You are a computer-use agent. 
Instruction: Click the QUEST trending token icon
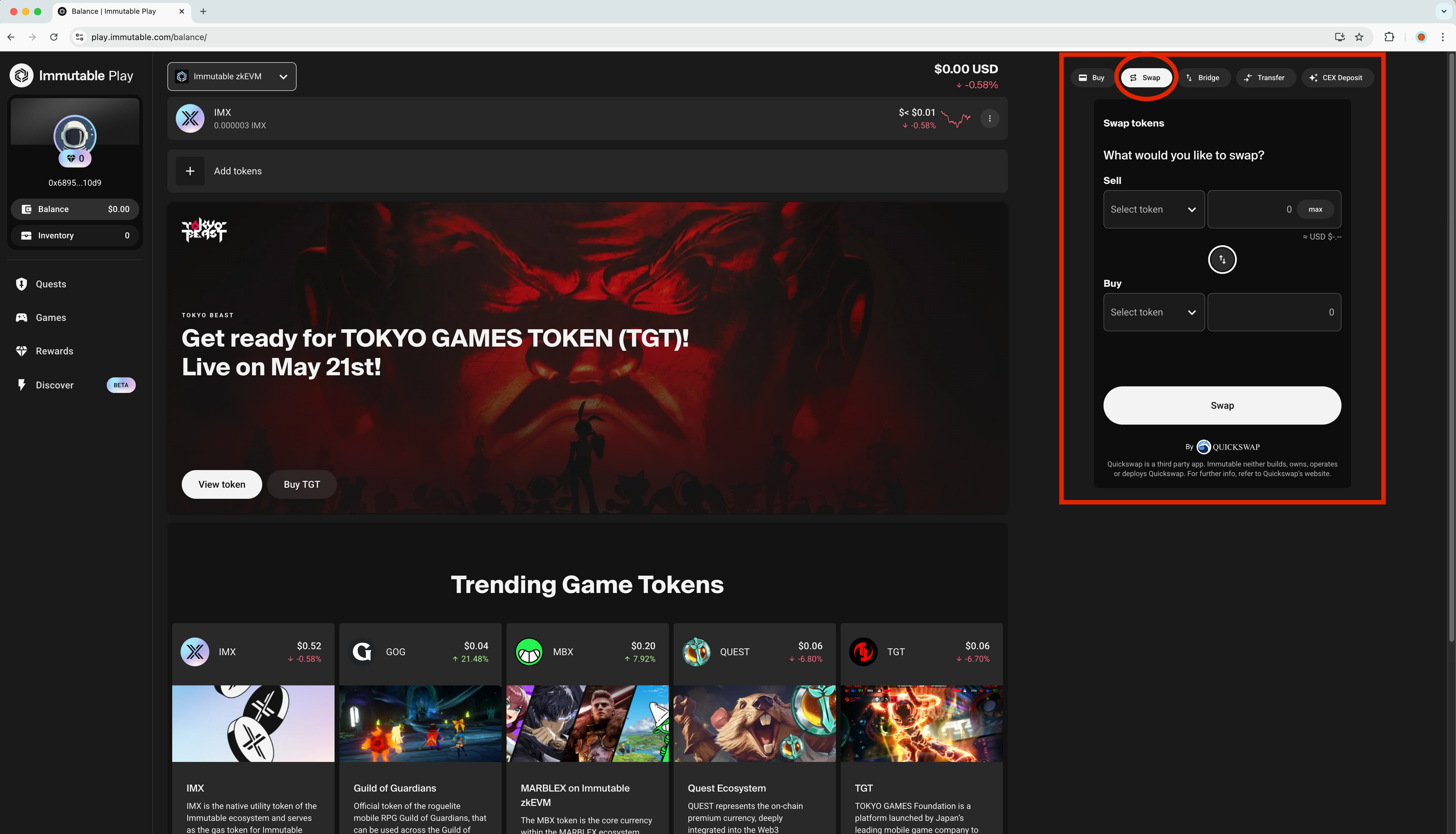click(696, 652)
